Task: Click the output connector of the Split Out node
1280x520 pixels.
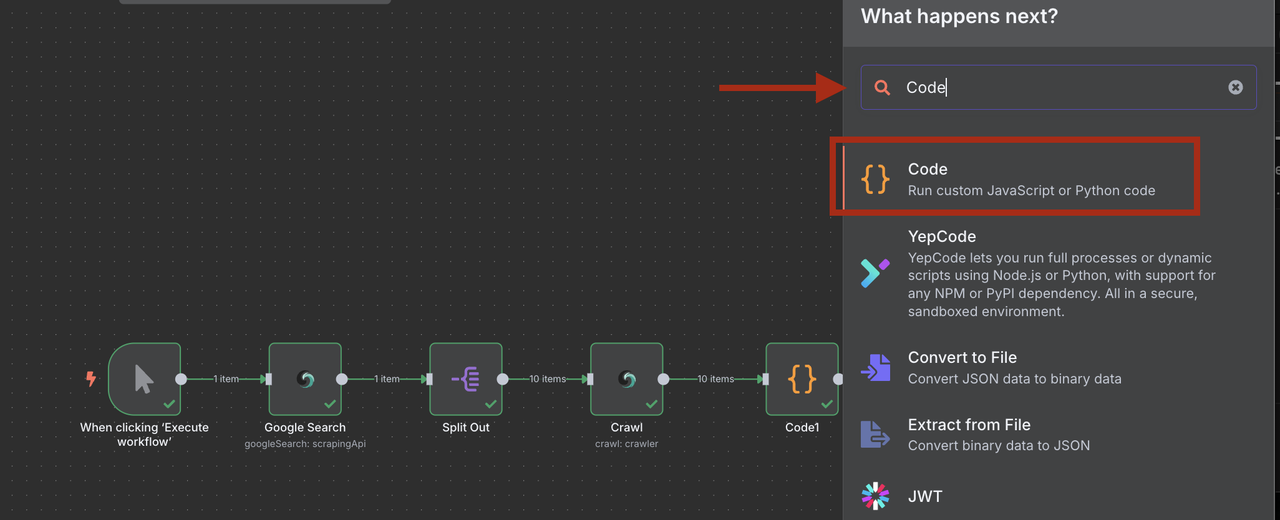Action: coord(503,379)
